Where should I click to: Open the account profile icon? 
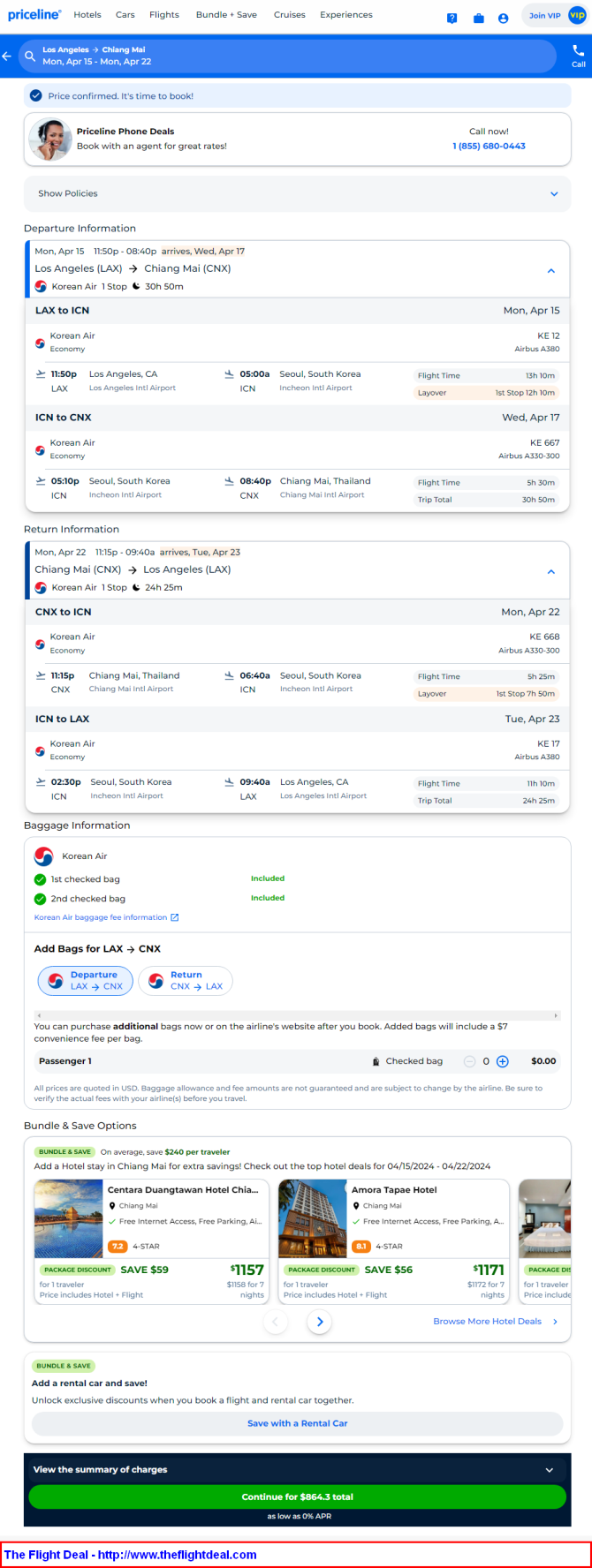pyautogui.click(x=503, y=18)
